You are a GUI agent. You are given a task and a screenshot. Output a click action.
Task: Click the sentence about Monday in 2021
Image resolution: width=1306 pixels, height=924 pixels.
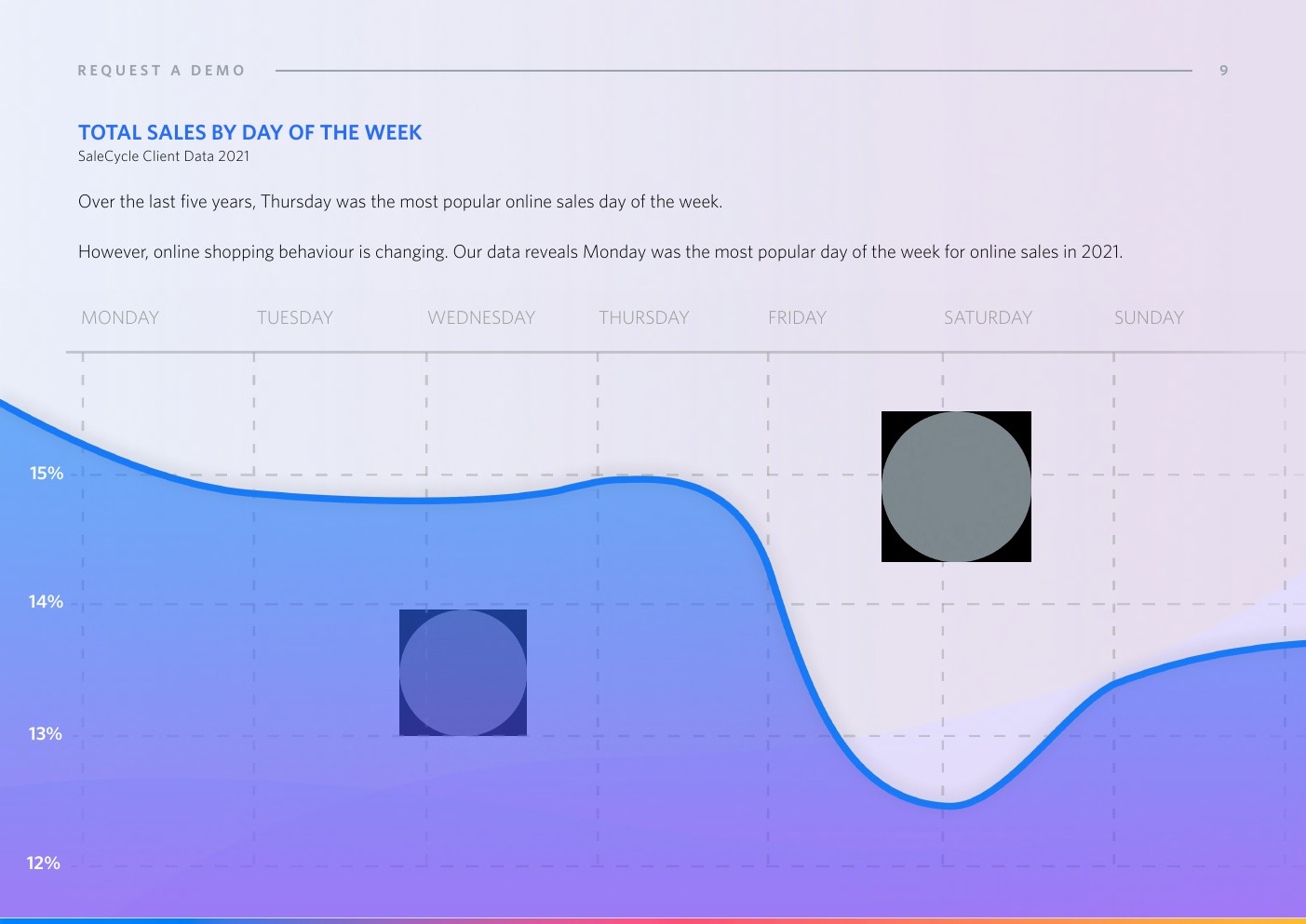click(x=600, y=252)
